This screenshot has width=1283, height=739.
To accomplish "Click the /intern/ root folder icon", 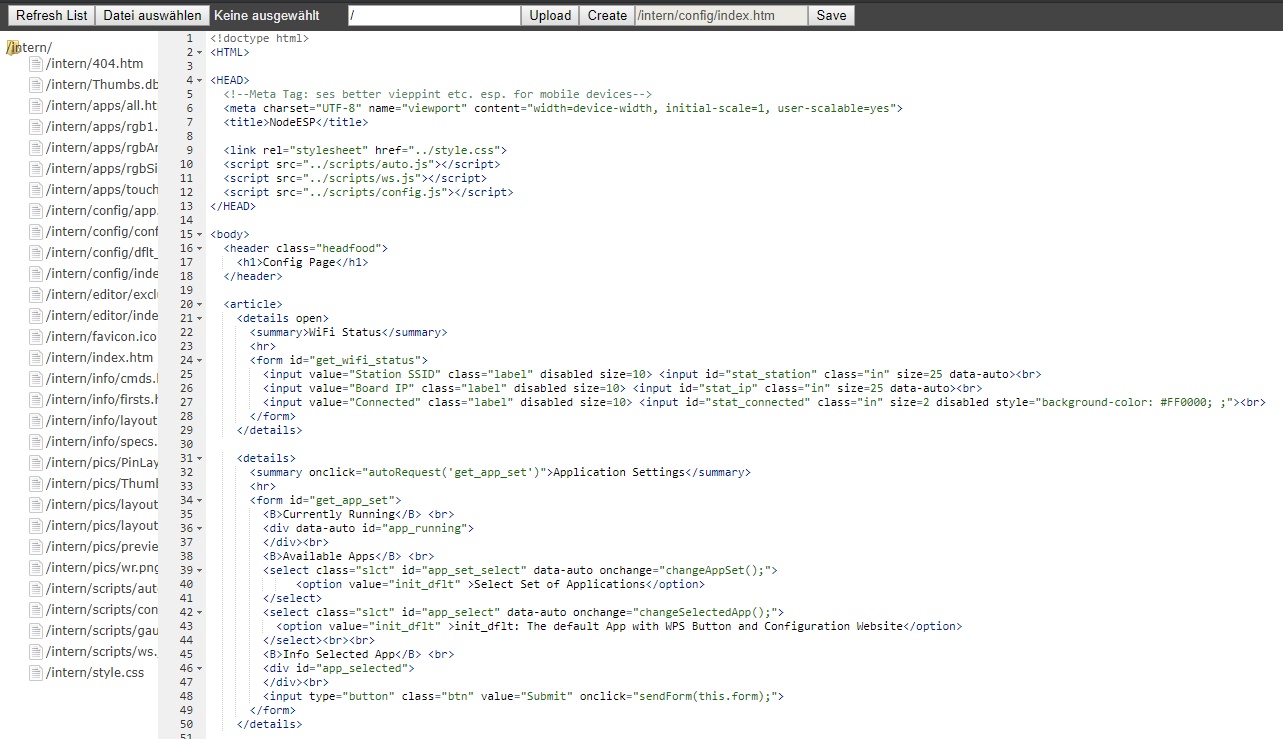I will point(12,48).
